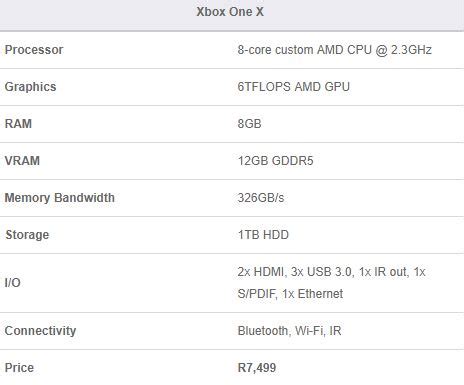Select the Storage row label

click(27, 235)
